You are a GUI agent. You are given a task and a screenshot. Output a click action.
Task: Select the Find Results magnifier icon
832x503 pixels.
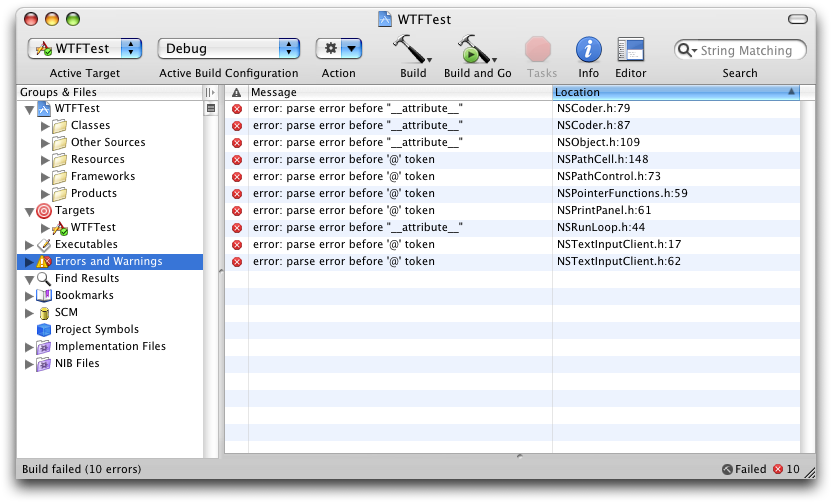44,279
